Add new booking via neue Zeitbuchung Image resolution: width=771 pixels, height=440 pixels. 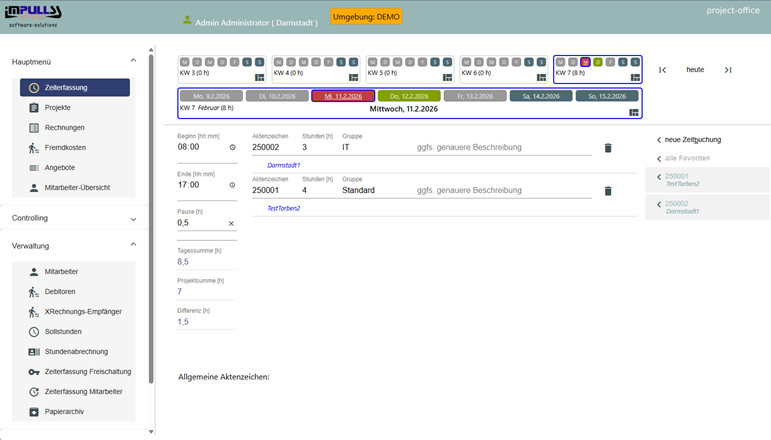click(692, 140)
